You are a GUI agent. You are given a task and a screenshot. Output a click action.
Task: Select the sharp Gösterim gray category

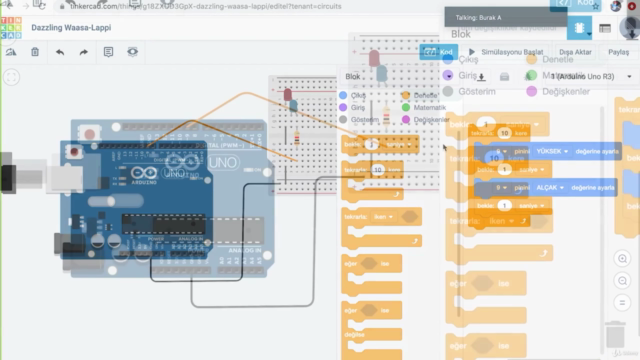click(x=359, y=120)
